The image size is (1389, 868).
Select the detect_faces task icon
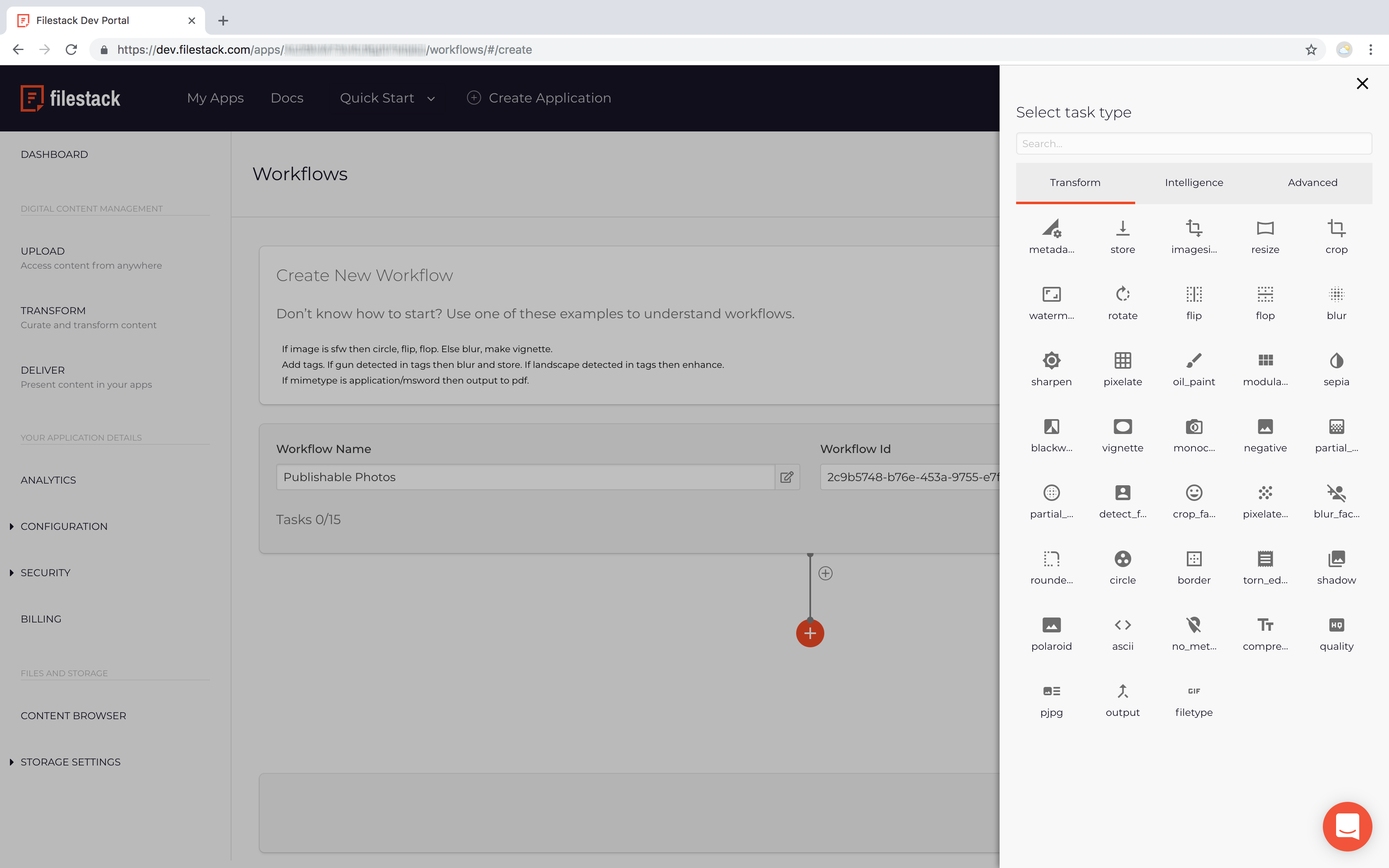[x=1122, y=493]
